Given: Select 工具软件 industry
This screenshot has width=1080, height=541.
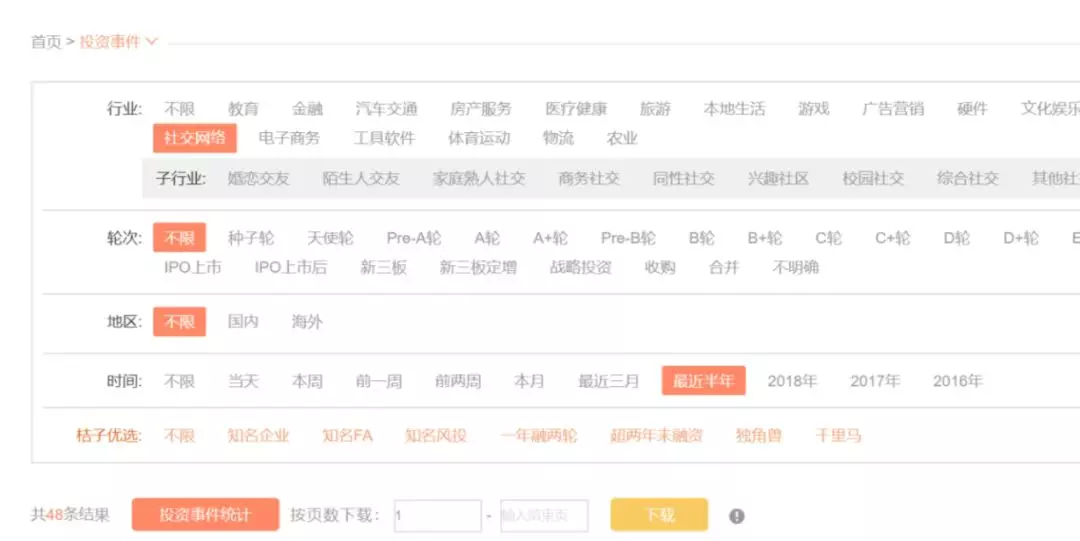Looking at the screenshot, I should tap(384, 138).
